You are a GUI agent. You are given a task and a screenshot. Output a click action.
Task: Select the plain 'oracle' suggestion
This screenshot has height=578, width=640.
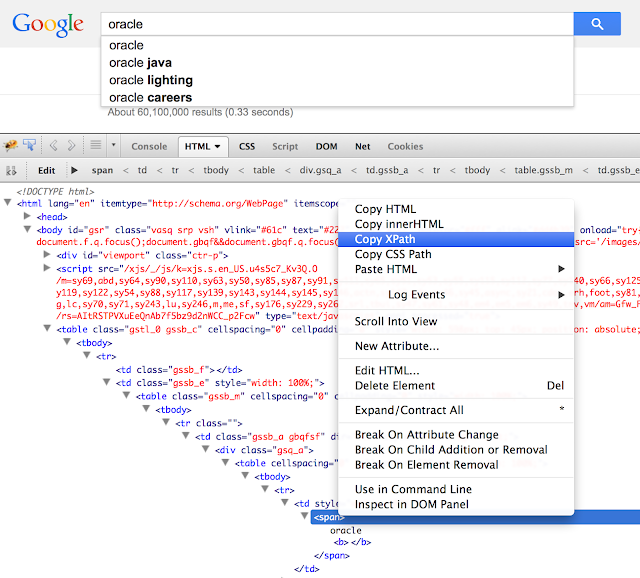[337, 45]
